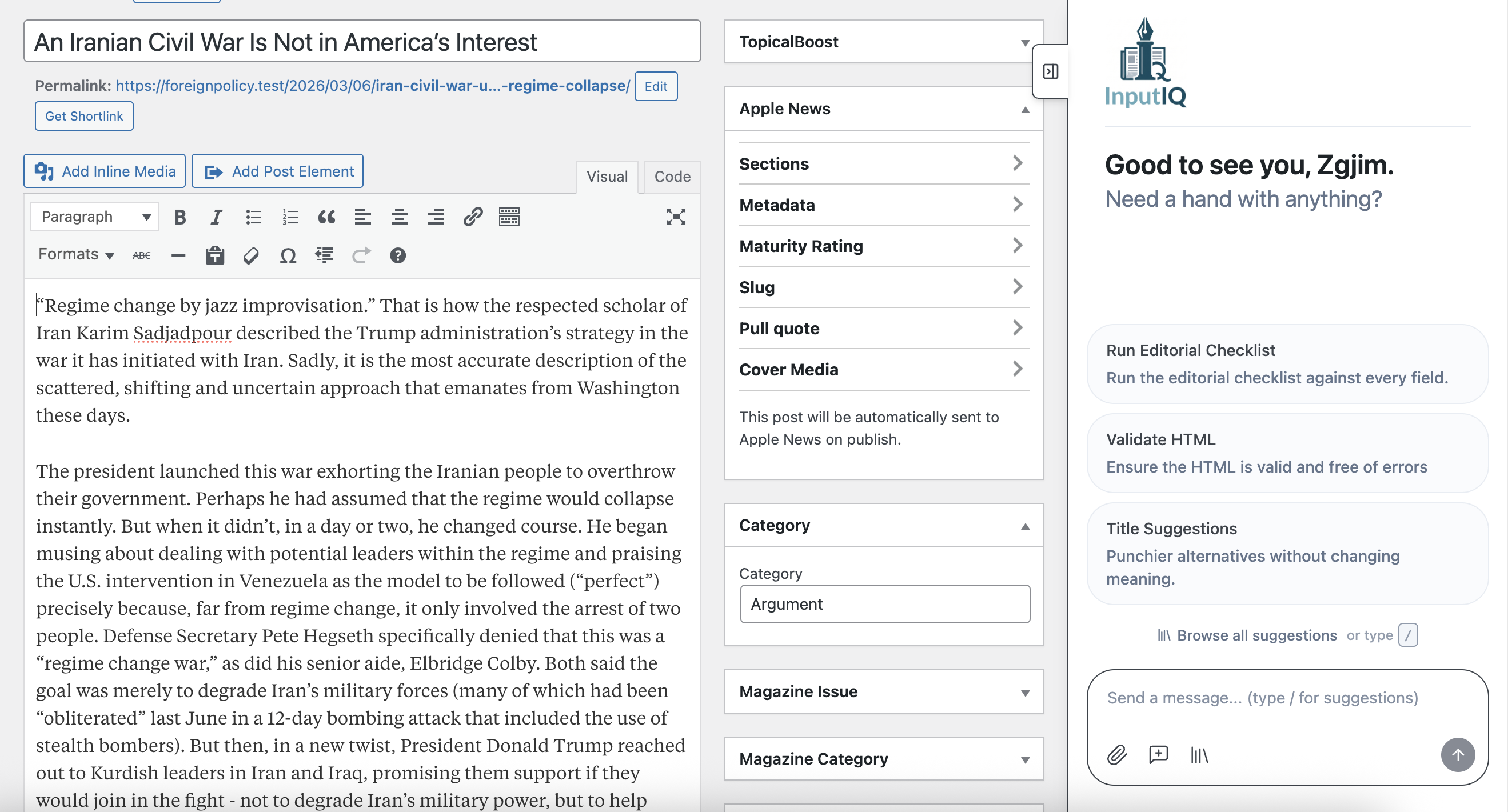Open the Paragraph style dropdown
This screenshot has width=1508, height=812.
(95, 217)
